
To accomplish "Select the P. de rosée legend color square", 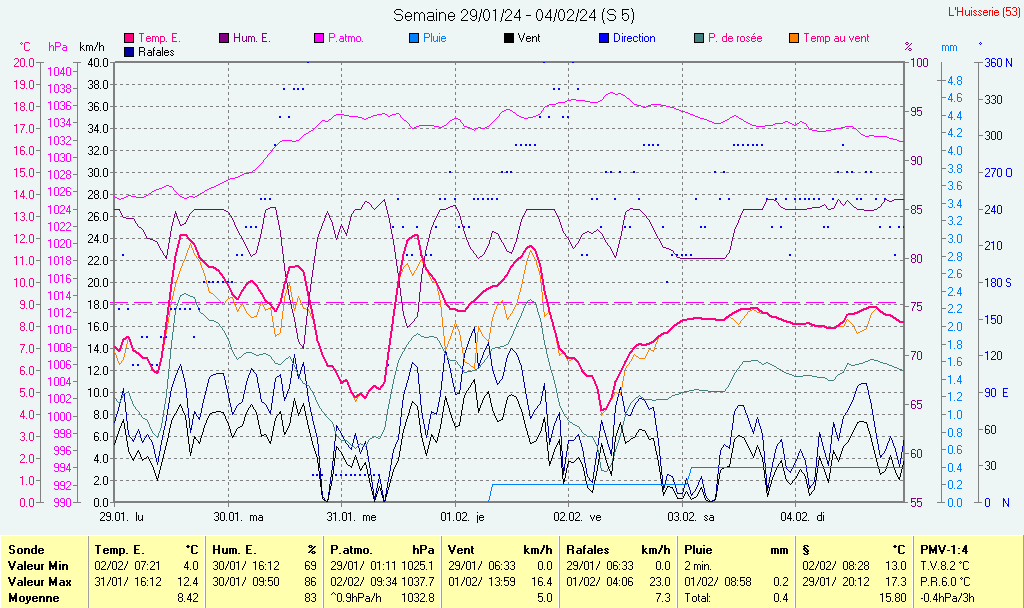I will [x=699, y=39].
